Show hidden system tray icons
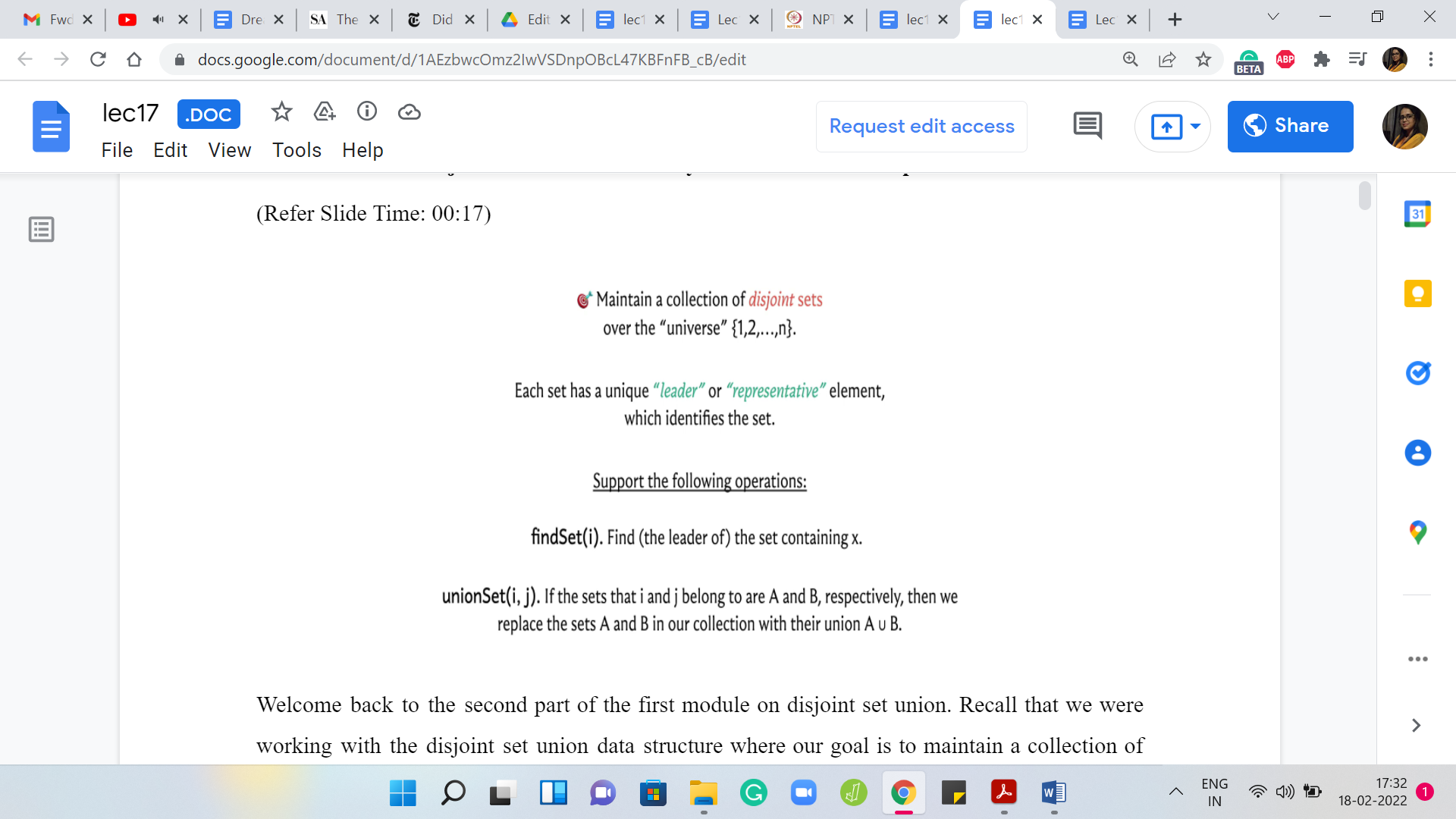The width and height of the screenshot is (1456, 819). (x=1175, y=792)
